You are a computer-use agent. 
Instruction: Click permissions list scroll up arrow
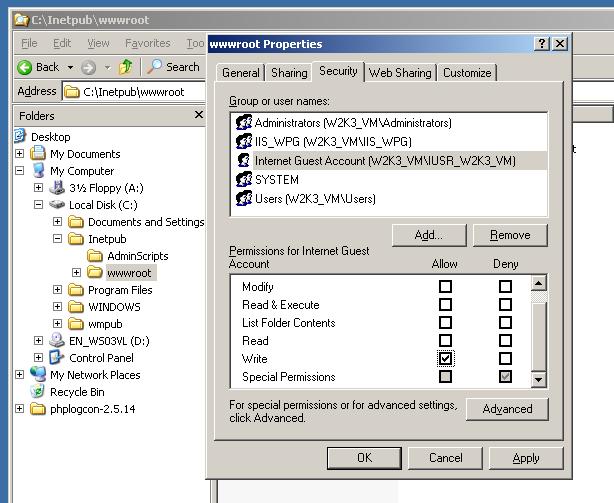[x=539, y=283]
